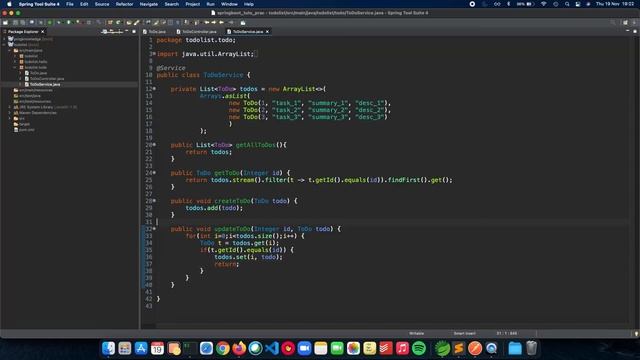
Task: Open the Refactor menu
Action: point(124,4)
